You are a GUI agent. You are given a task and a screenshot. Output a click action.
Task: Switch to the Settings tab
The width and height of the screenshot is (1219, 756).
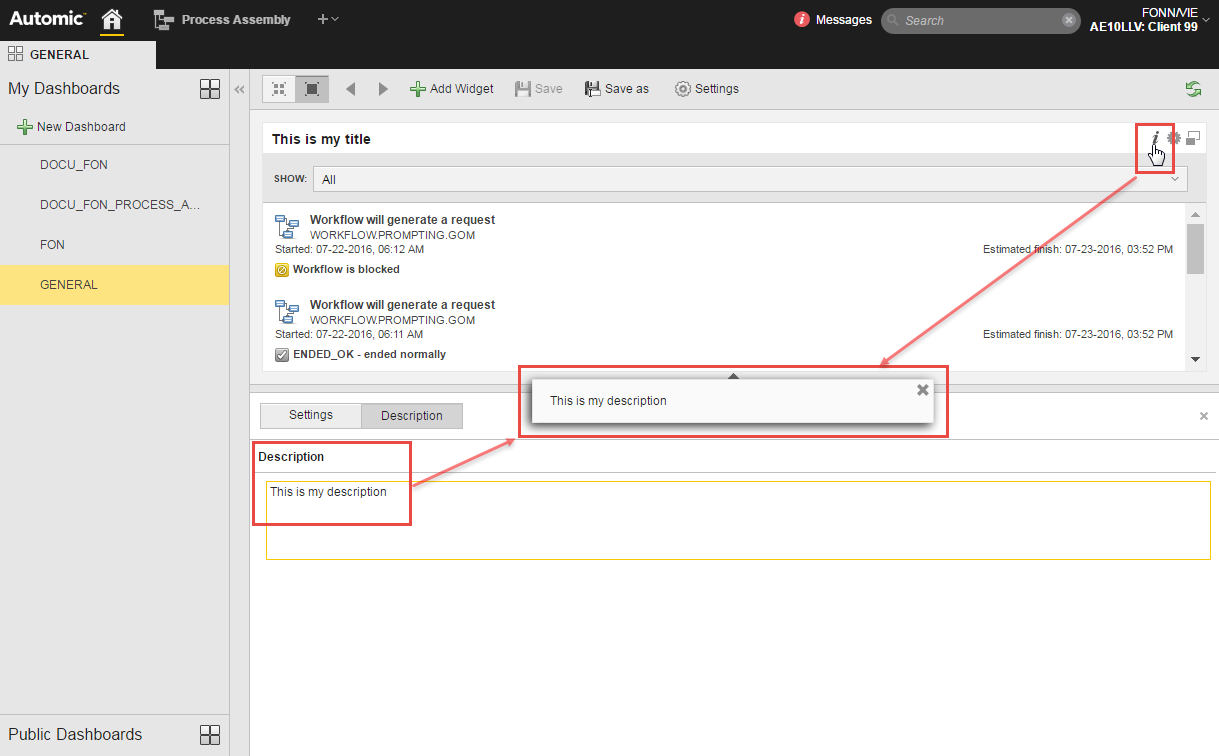[x=311, y=415]
